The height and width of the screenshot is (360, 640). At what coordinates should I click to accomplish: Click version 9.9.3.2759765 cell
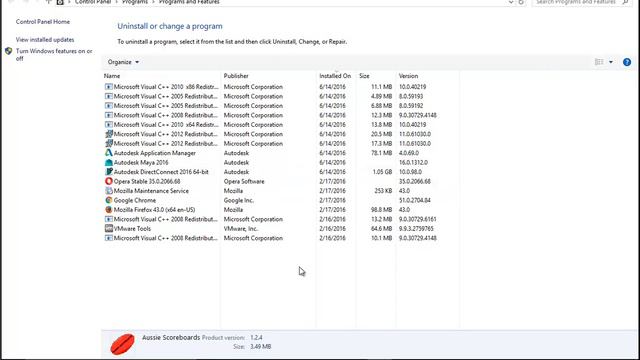coord(416,229)
